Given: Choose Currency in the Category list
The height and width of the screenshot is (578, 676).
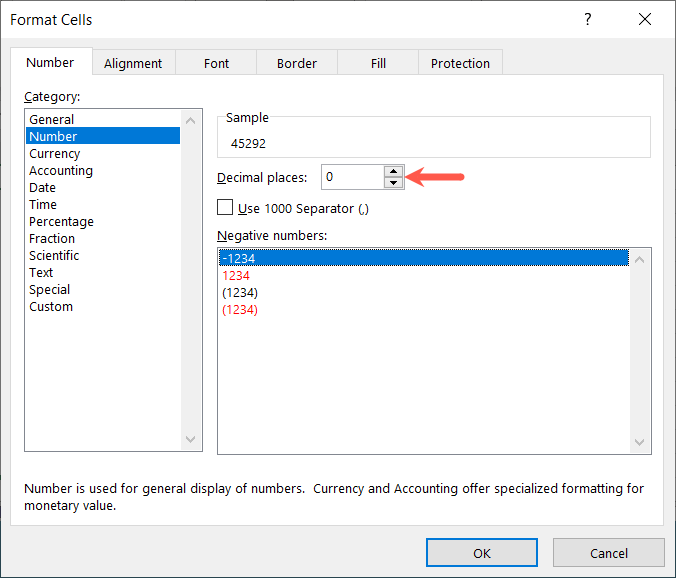Looking at the screenshot, I should point(55,154).
